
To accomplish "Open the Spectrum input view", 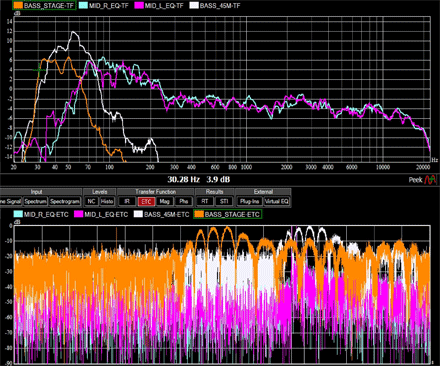I will [x=35, y=201].
